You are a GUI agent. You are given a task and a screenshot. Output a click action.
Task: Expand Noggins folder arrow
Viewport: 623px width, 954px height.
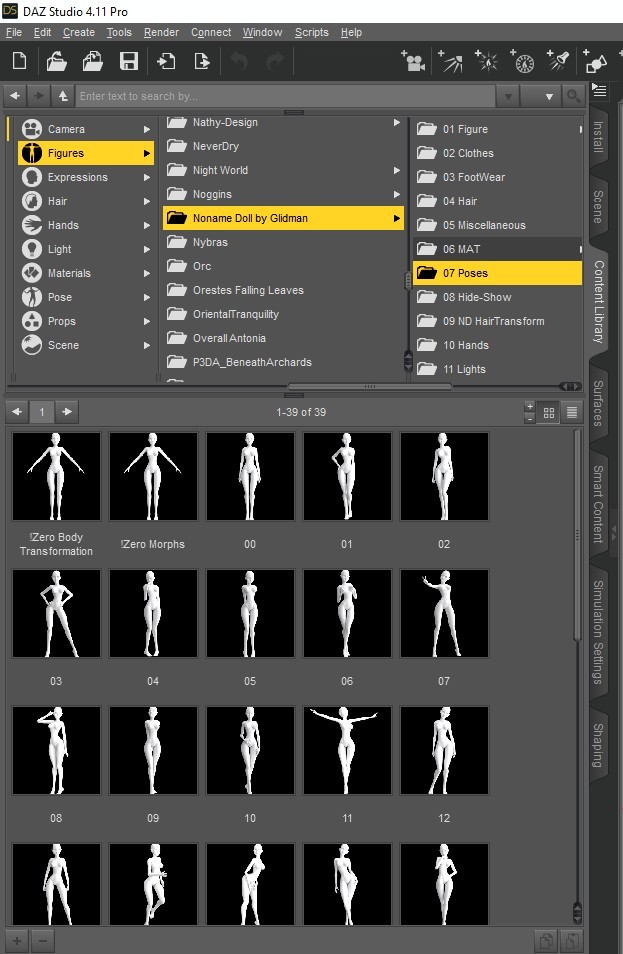coord(397,194)
